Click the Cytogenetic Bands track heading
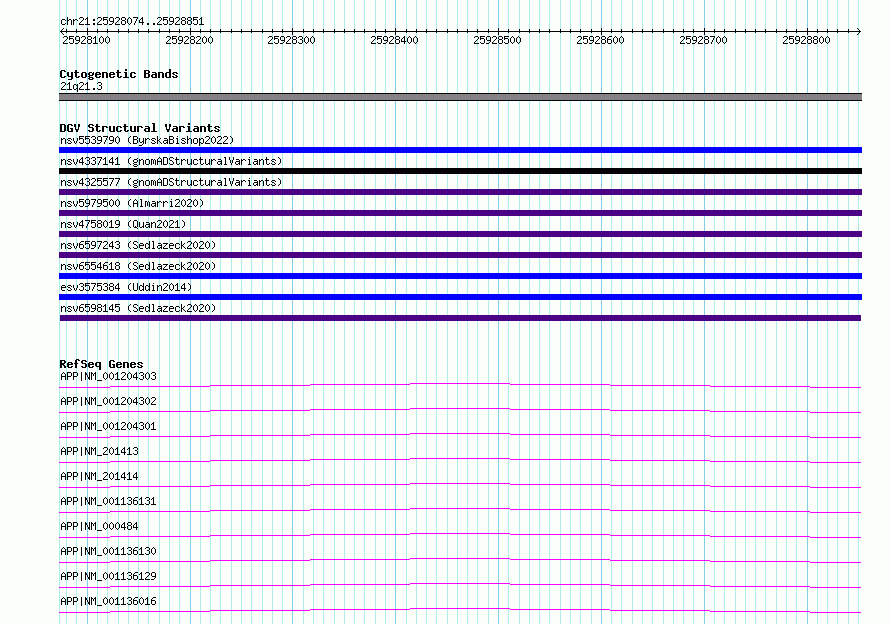Image resolution: width=890 pixels, height=624 pixels. (119, 74)
